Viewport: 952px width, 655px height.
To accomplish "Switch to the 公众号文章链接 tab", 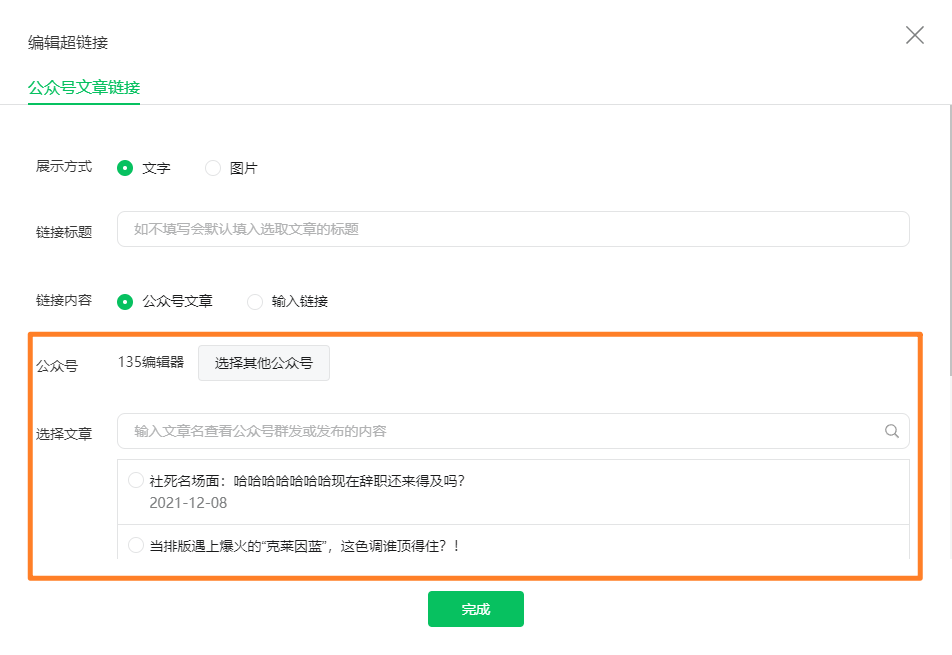I will tap(84, 88).
